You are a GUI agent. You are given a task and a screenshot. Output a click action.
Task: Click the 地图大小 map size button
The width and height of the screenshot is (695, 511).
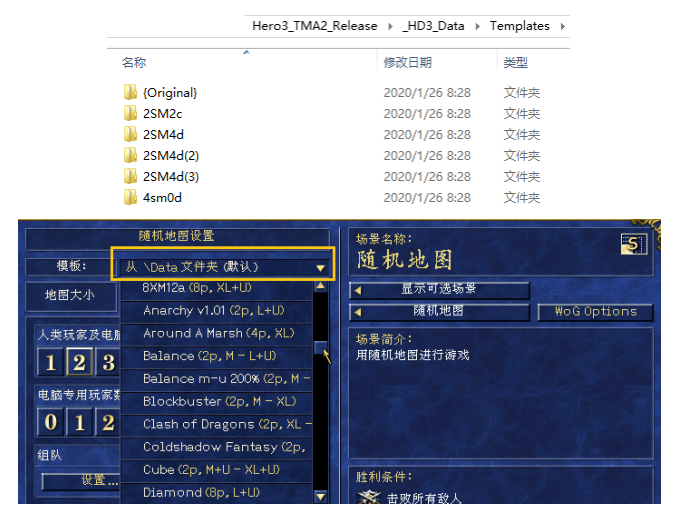71,295
